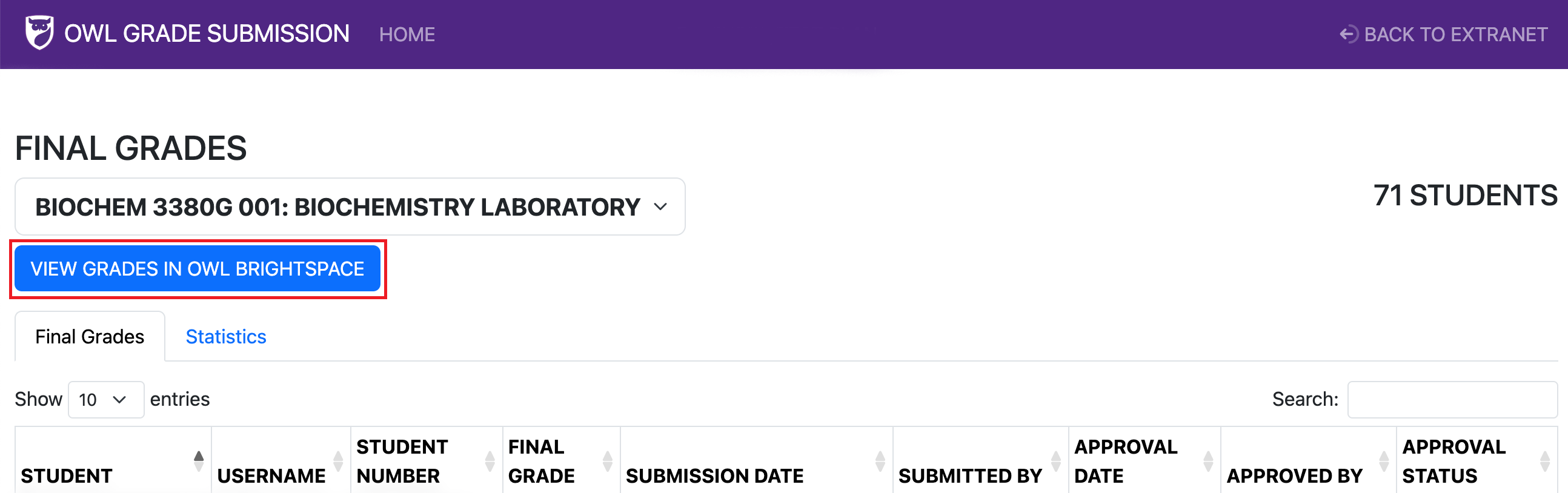Expand the course selector chevron

(662, 208)
